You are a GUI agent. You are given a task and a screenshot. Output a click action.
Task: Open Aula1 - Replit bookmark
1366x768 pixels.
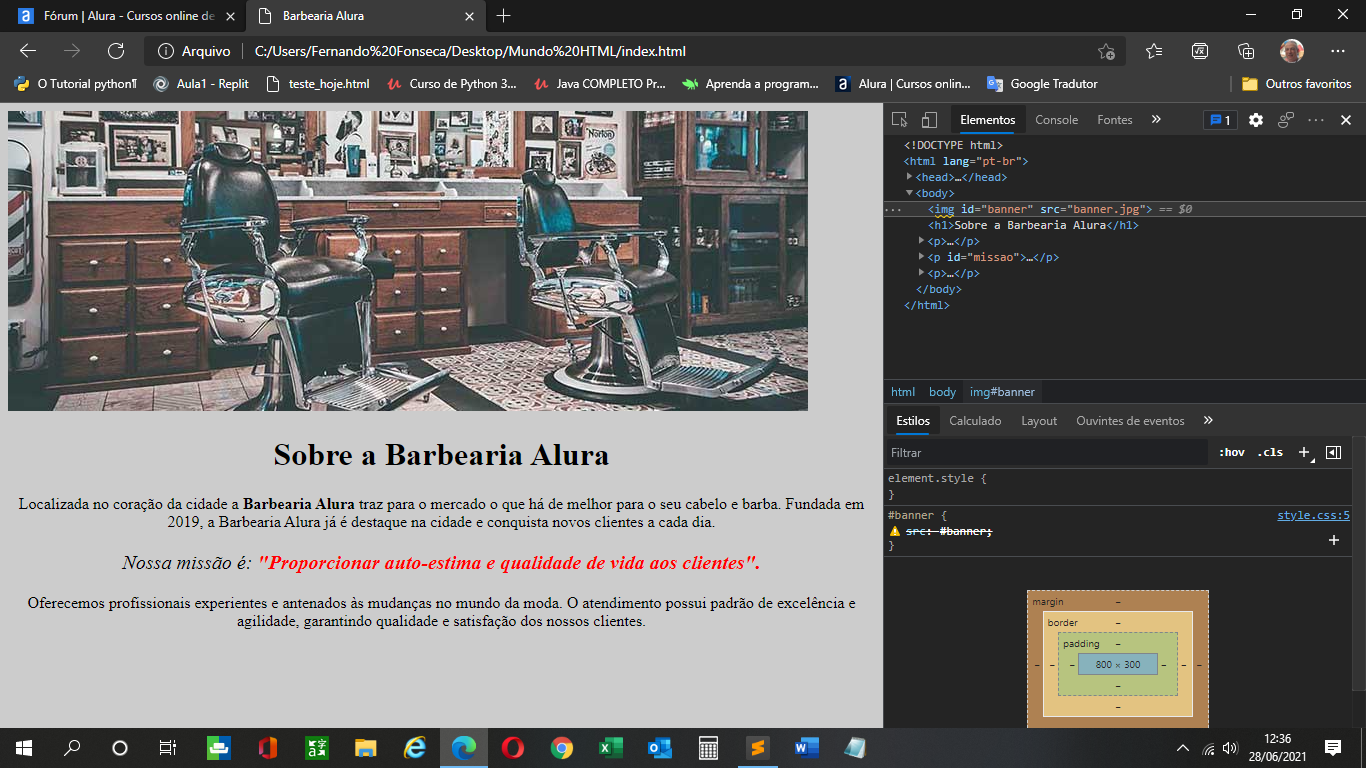coord(201,84)
